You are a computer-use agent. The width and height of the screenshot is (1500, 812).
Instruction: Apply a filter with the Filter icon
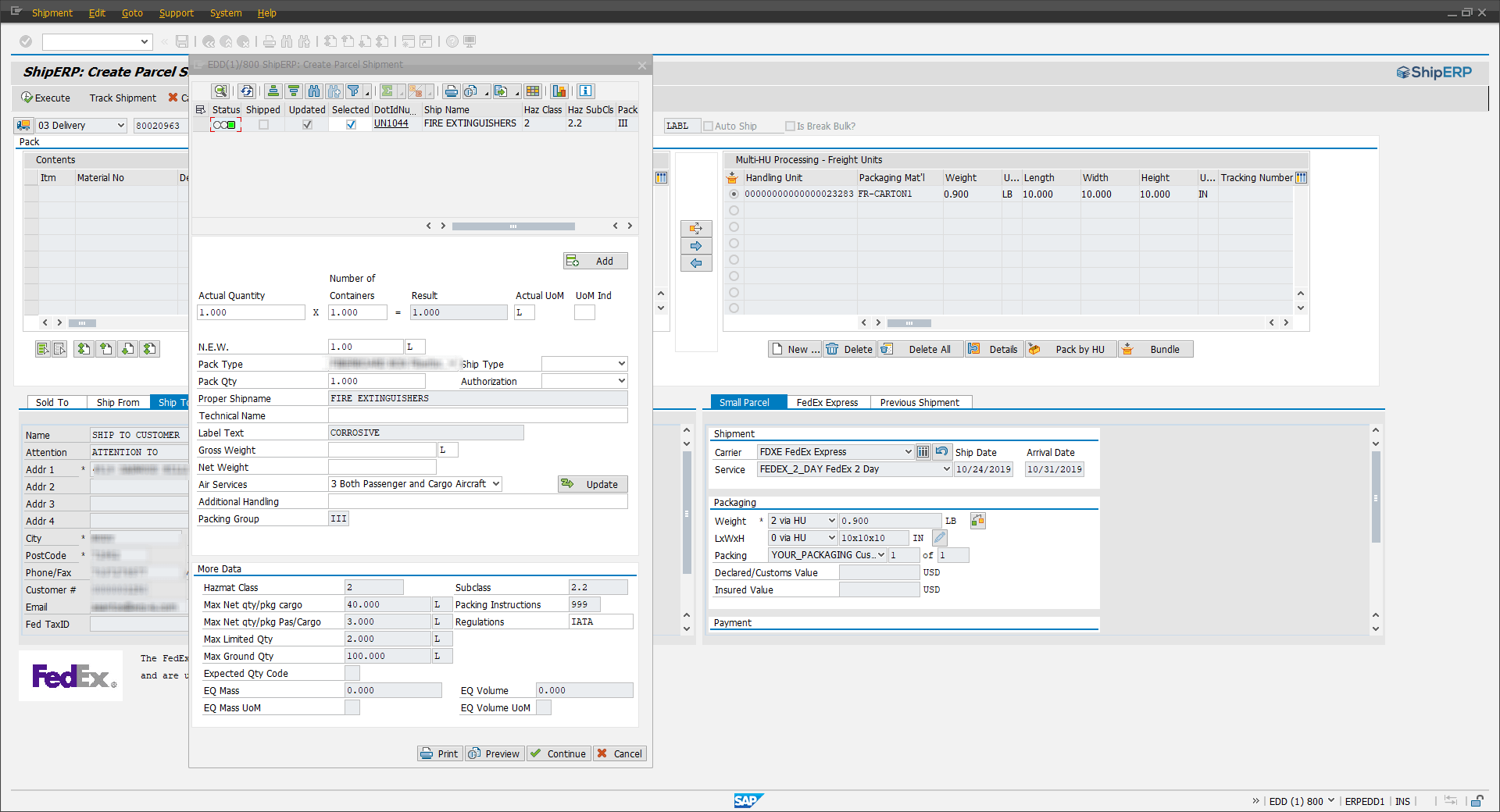click(352, 91)
